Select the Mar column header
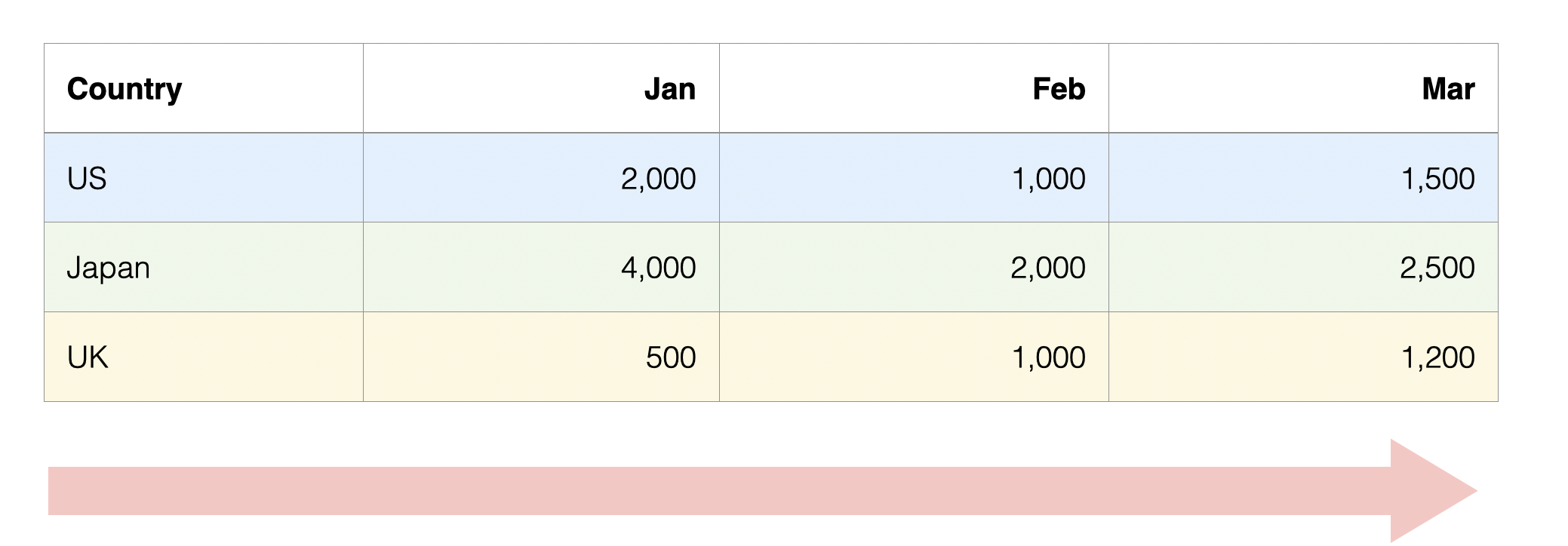This screenshot has height=546, width=1568. 1447,89
